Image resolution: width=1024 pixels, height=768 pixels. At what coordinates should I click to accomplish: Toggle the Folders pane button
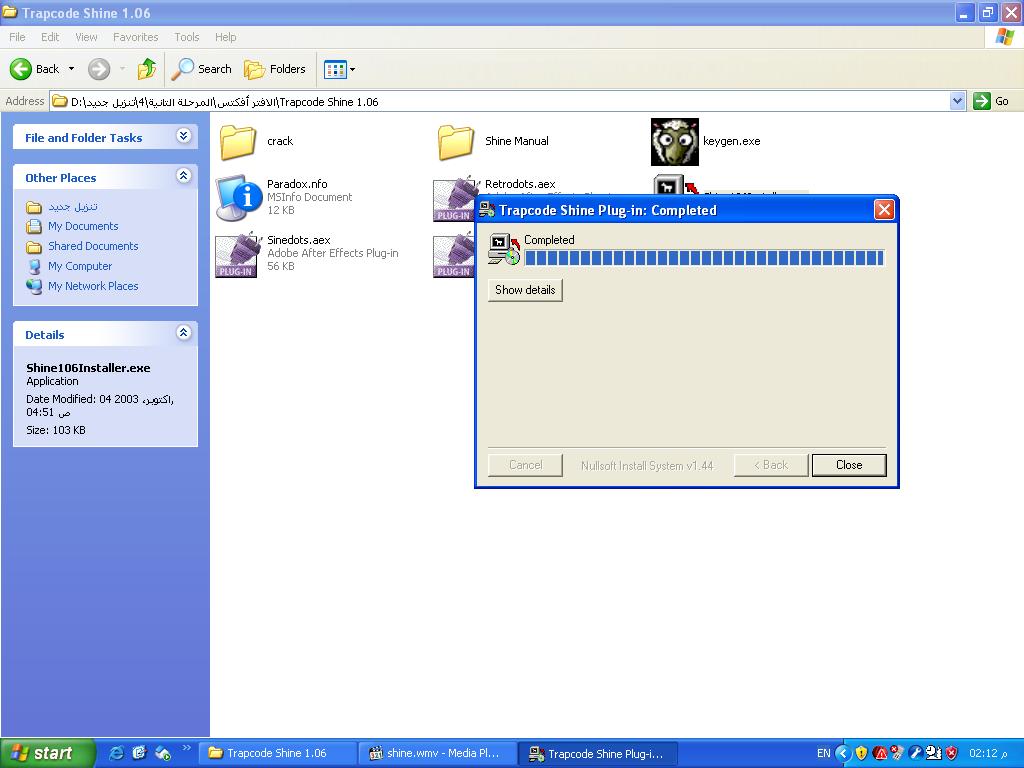point(274,69)
